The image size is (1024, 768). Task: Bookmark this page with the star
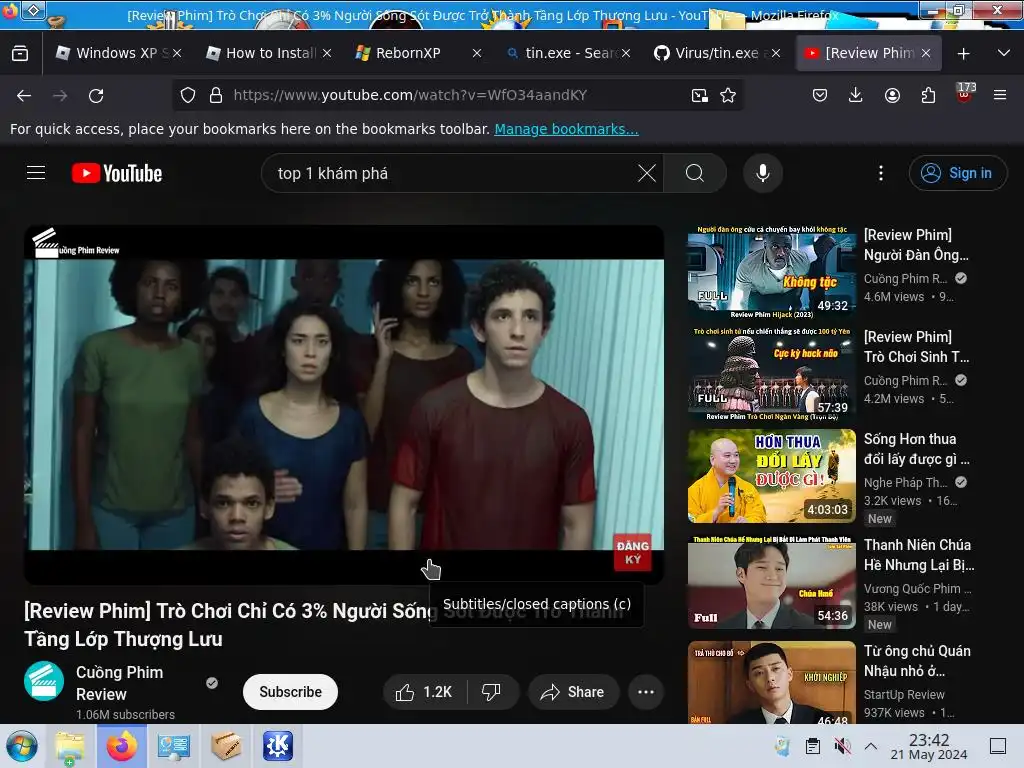point(728,95)
